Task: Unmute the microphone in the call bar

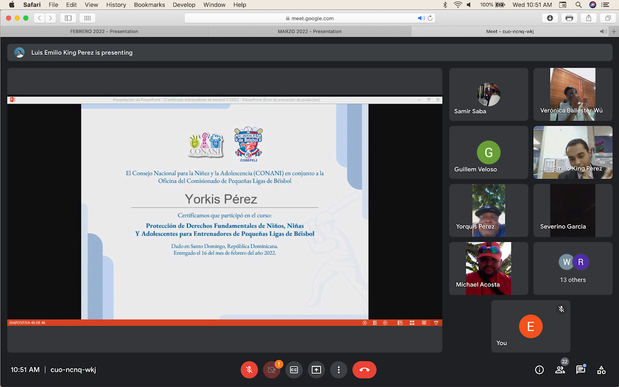Action: pos(249,370)
